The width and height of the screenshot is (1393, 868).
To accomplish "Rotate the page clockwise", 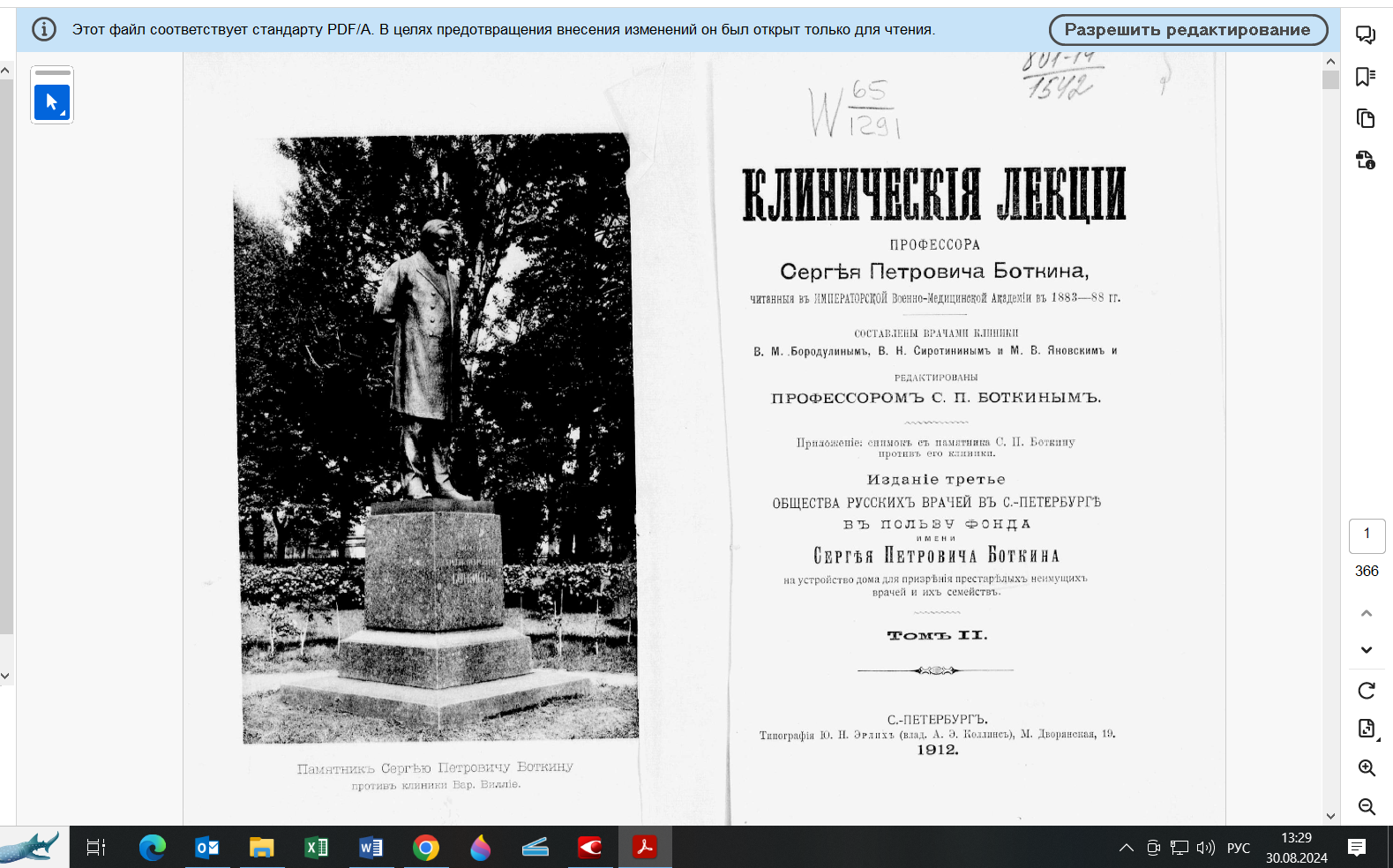I will [x=1367, y=691].
